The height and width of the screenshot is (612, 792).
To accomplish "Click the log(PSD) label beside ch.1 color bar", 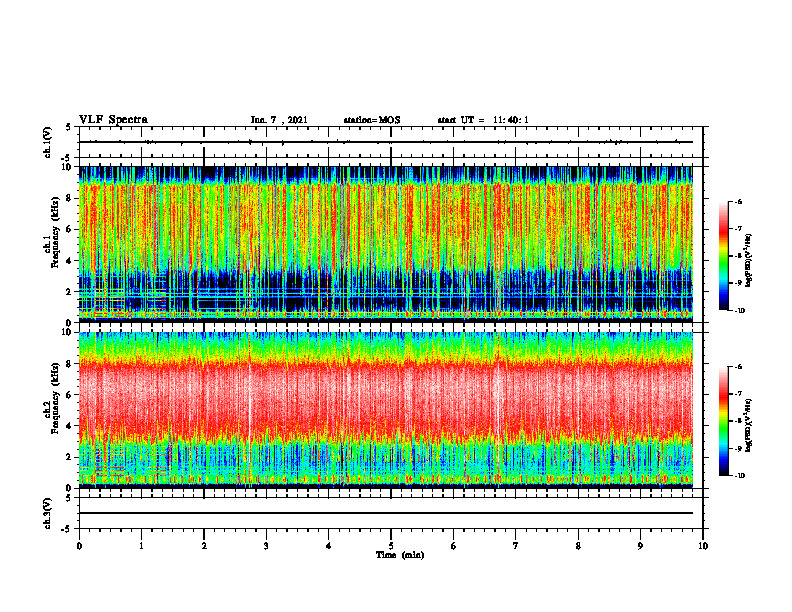I will click(x=748, y=261).
